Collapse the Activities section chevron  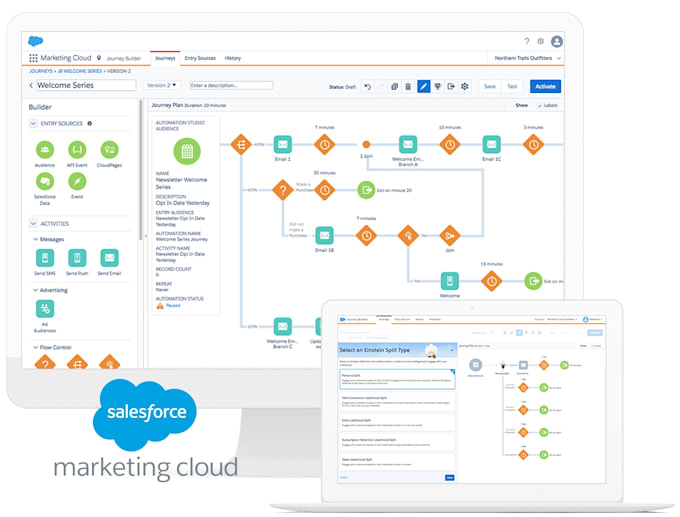point(33,224)
